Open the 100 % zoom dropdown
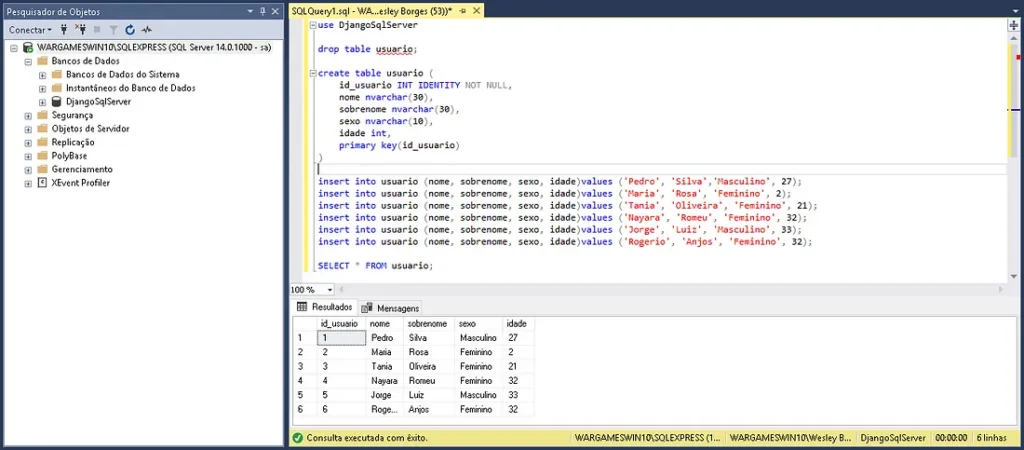 click(x=330, y=289)
